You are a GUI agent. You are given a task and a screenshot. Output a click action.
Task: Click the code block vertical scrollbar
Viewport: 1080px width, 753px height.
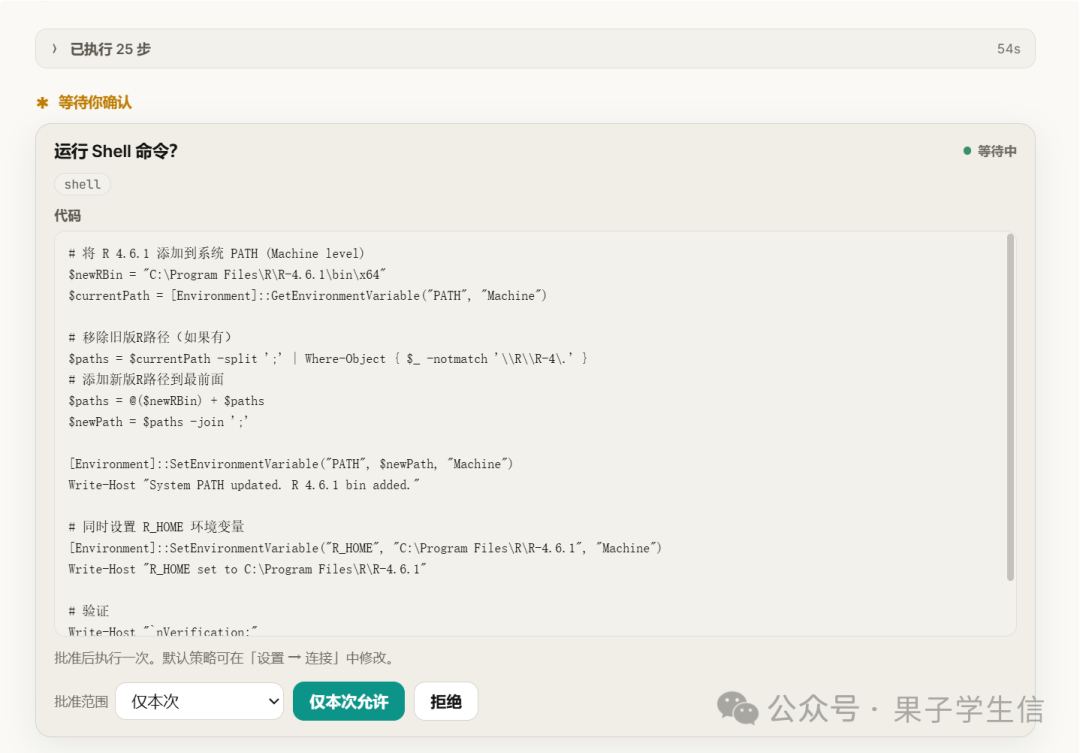coord(1010,407)
